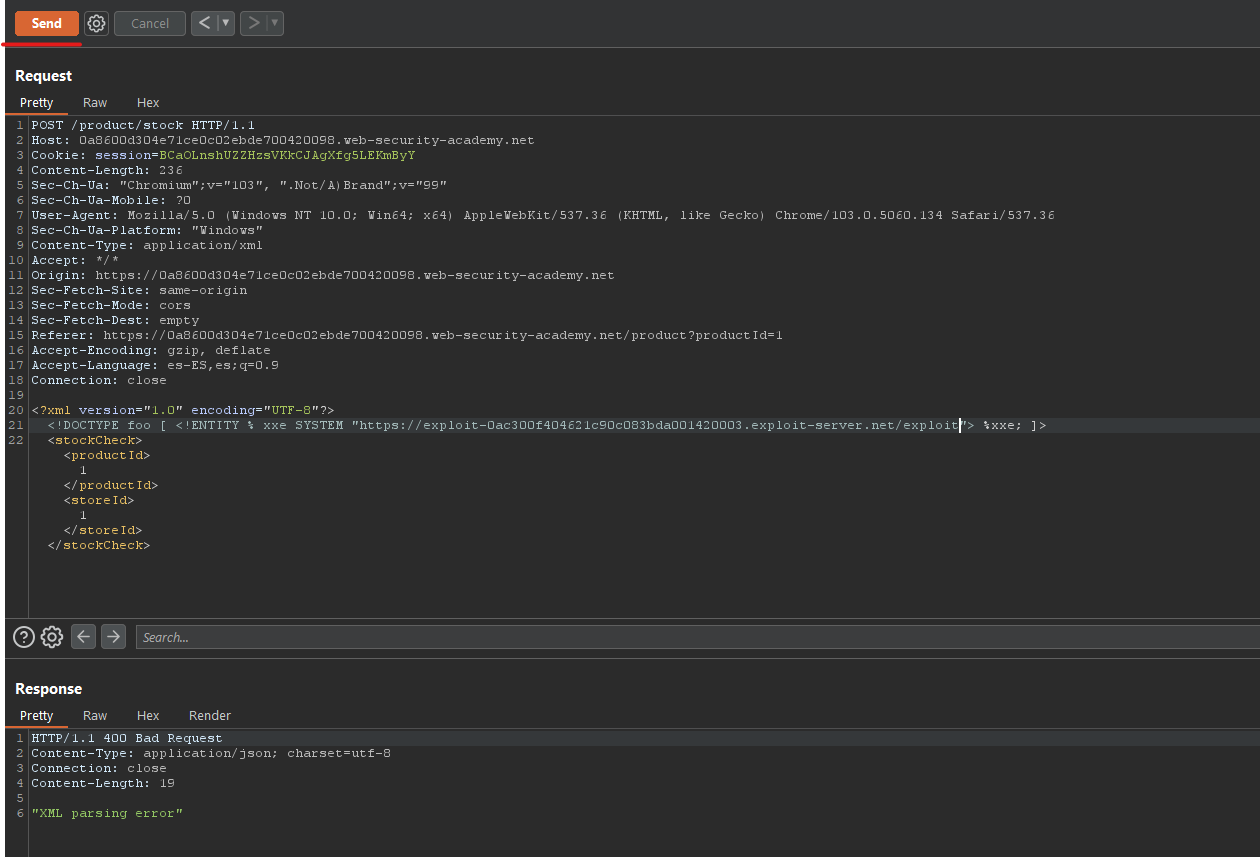Click the Content-Type: application/xml header
1260x857 pixels.
click(x=147, y=245)
